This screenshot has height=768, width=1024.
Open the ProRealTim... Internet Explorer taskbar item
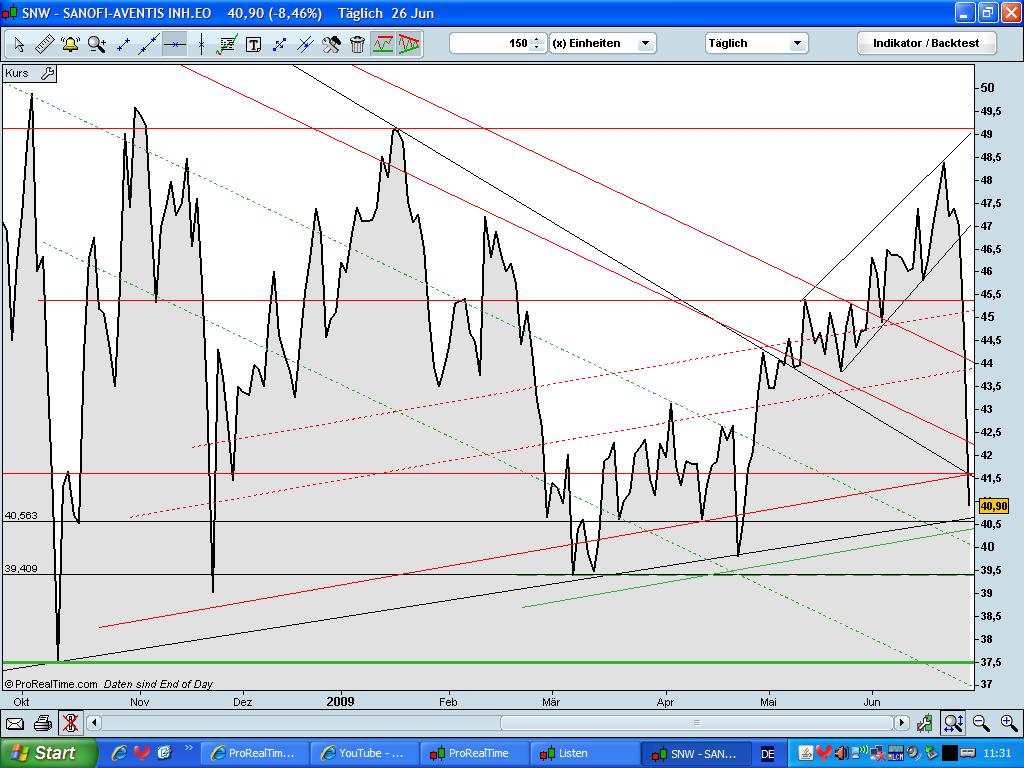point(253,753)
